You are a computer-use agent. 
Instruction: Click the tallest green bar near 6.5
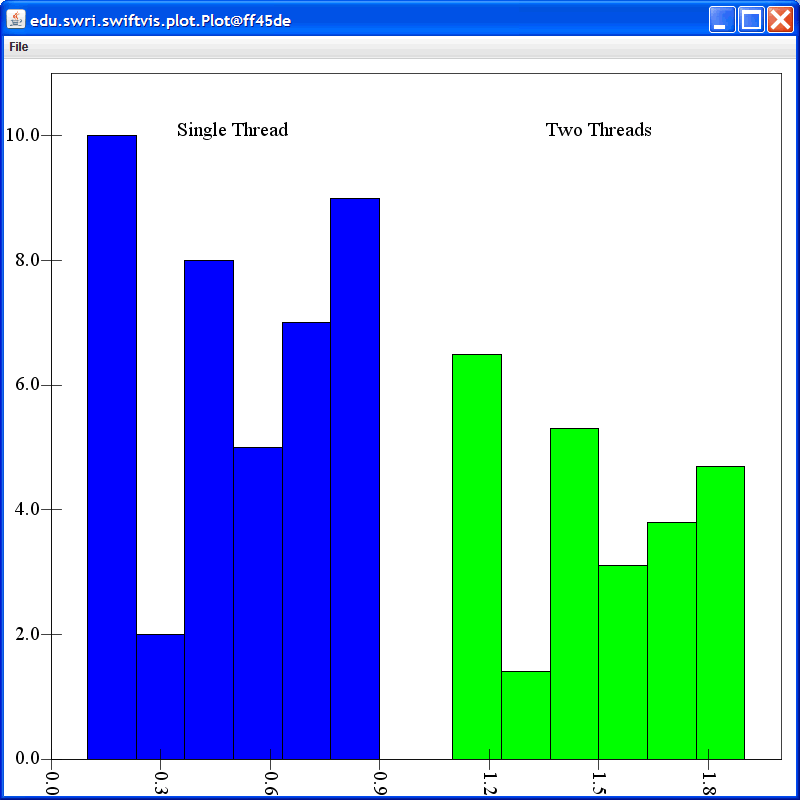tap(477, 557)
